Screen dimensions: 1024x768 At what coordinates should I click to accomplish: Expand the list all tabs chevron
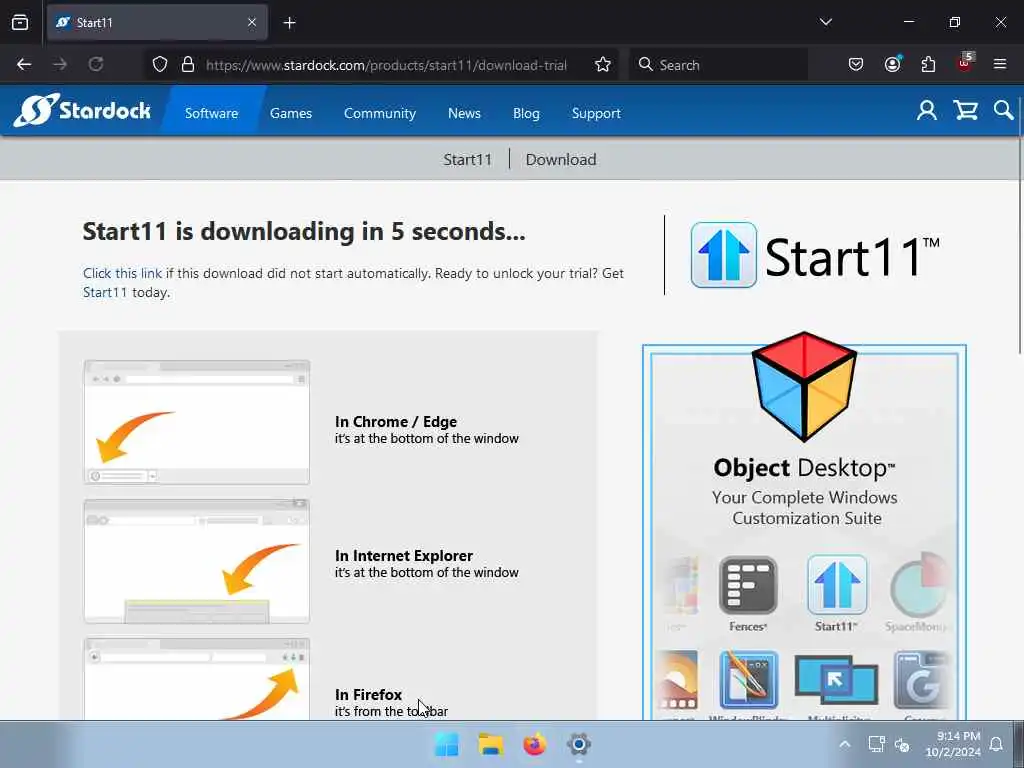coord(825,22)
